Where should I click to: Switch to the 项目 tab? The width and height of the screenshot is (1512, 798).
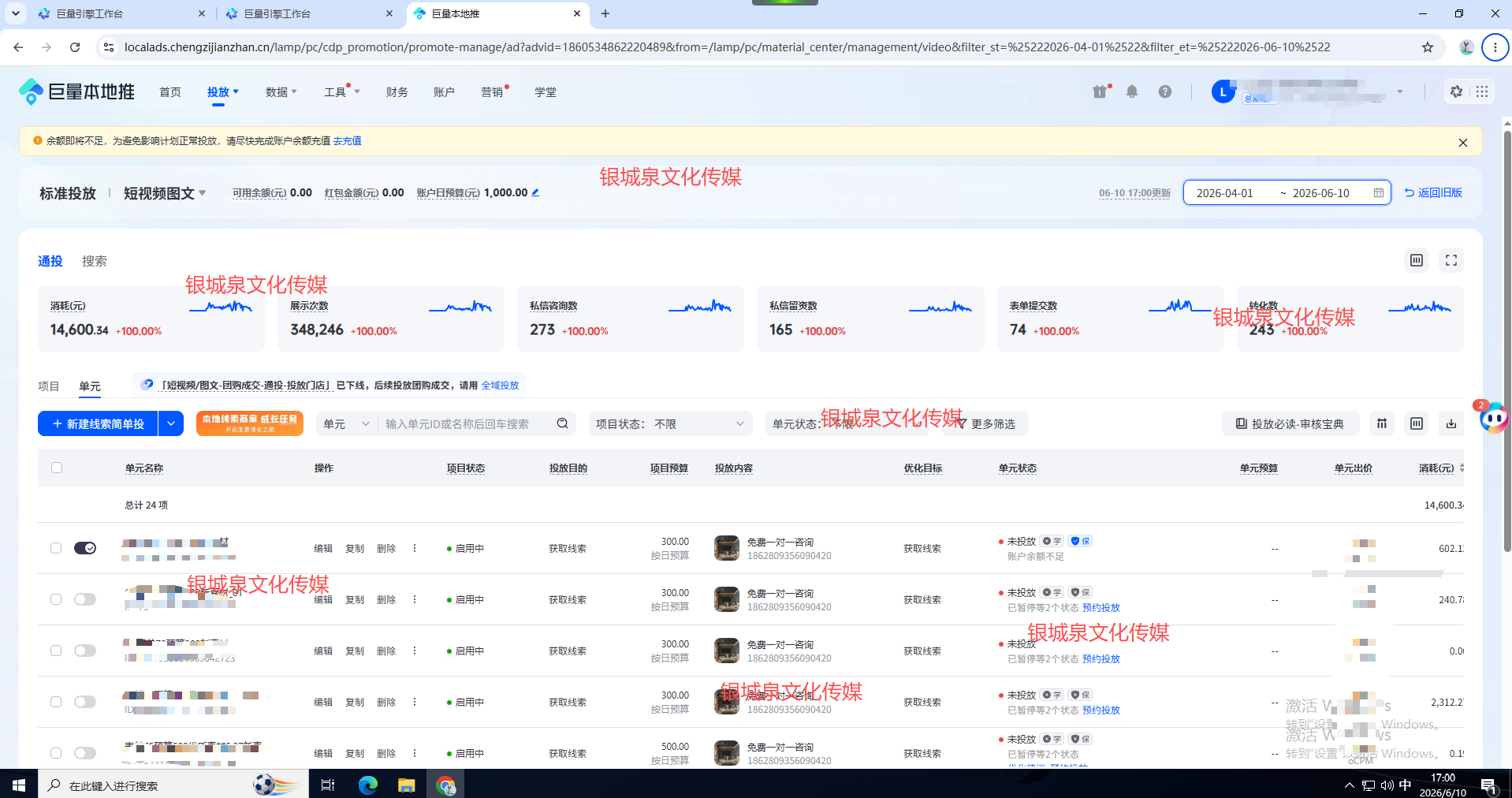[49, 386]
